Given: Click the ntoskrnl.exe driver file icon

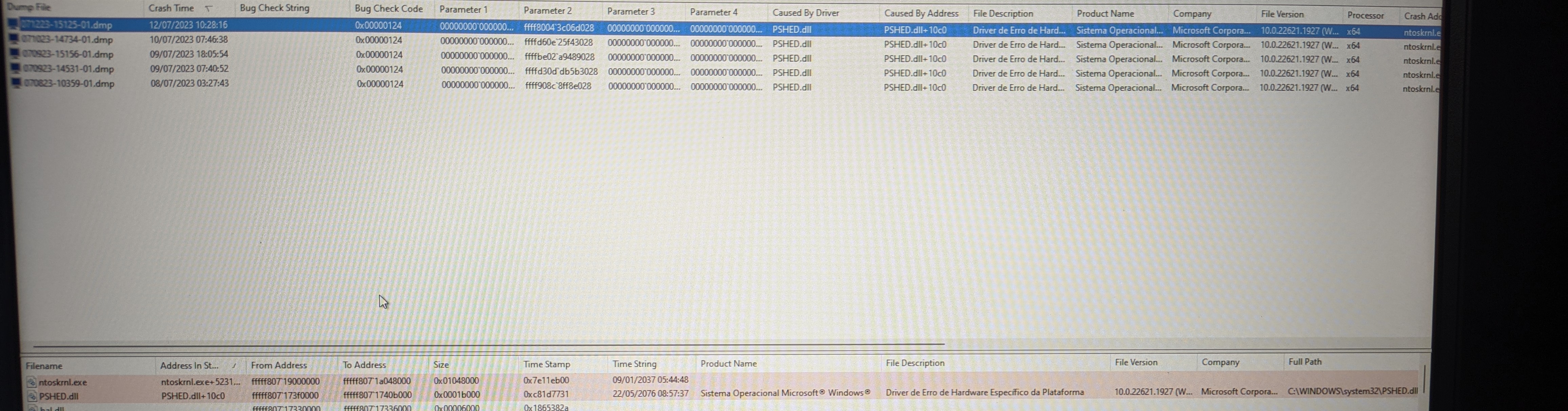Looking at the screenshot, I should (32, 382).
